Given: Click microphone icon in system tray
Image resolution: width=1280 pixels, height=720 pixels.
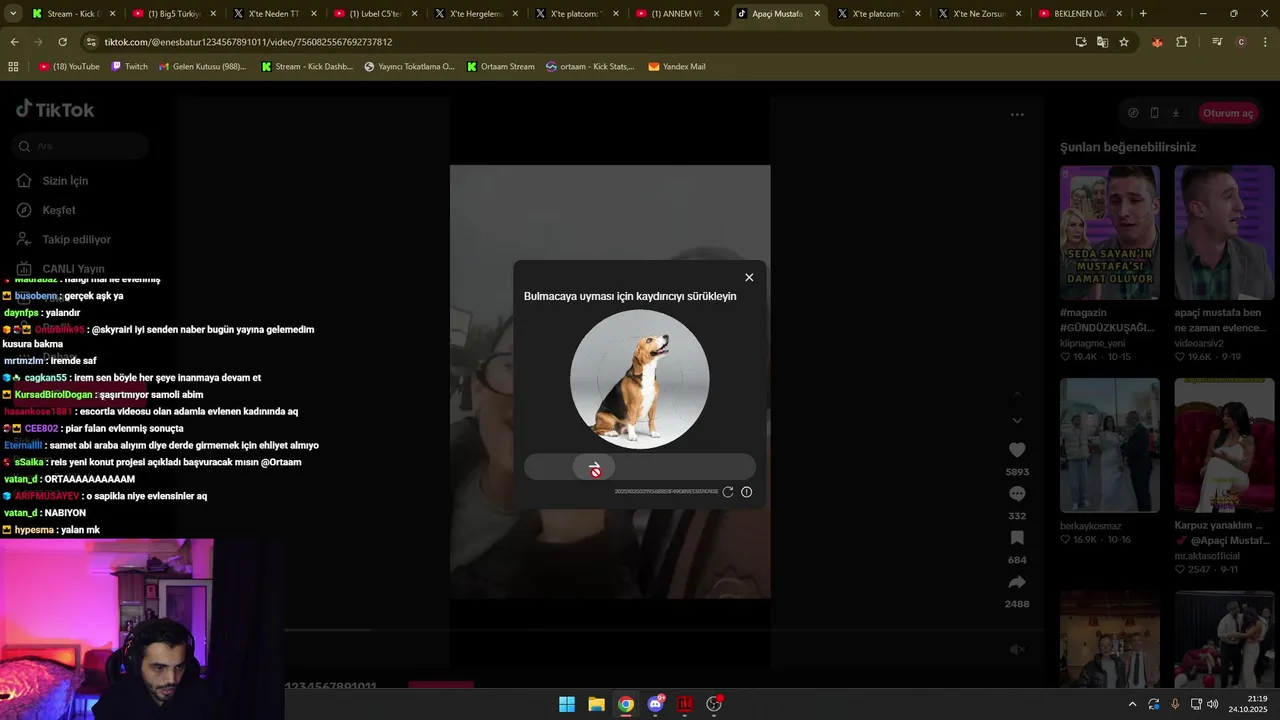Looking at the screenshot, I should click(1175, 704).
